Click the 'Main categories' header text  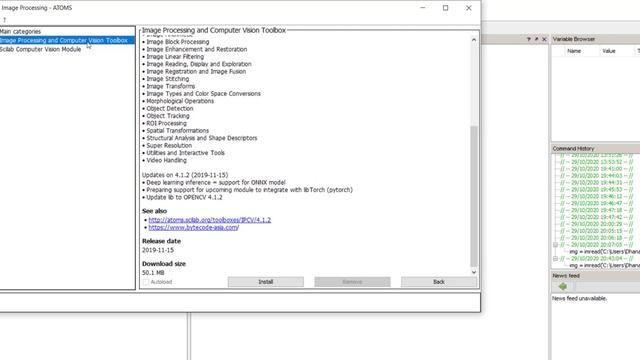point(20,31)
